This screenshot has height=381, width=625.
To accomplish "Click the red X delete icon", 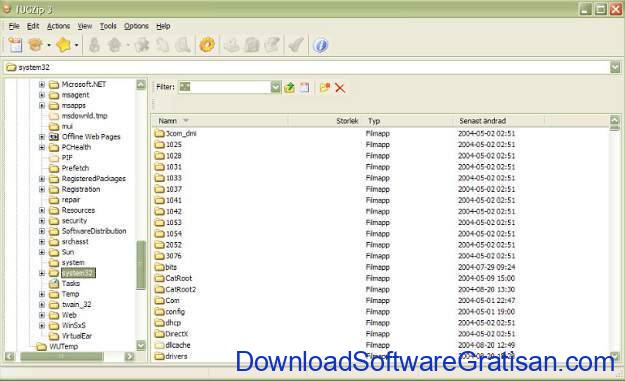I will click(x=340, y=87).
